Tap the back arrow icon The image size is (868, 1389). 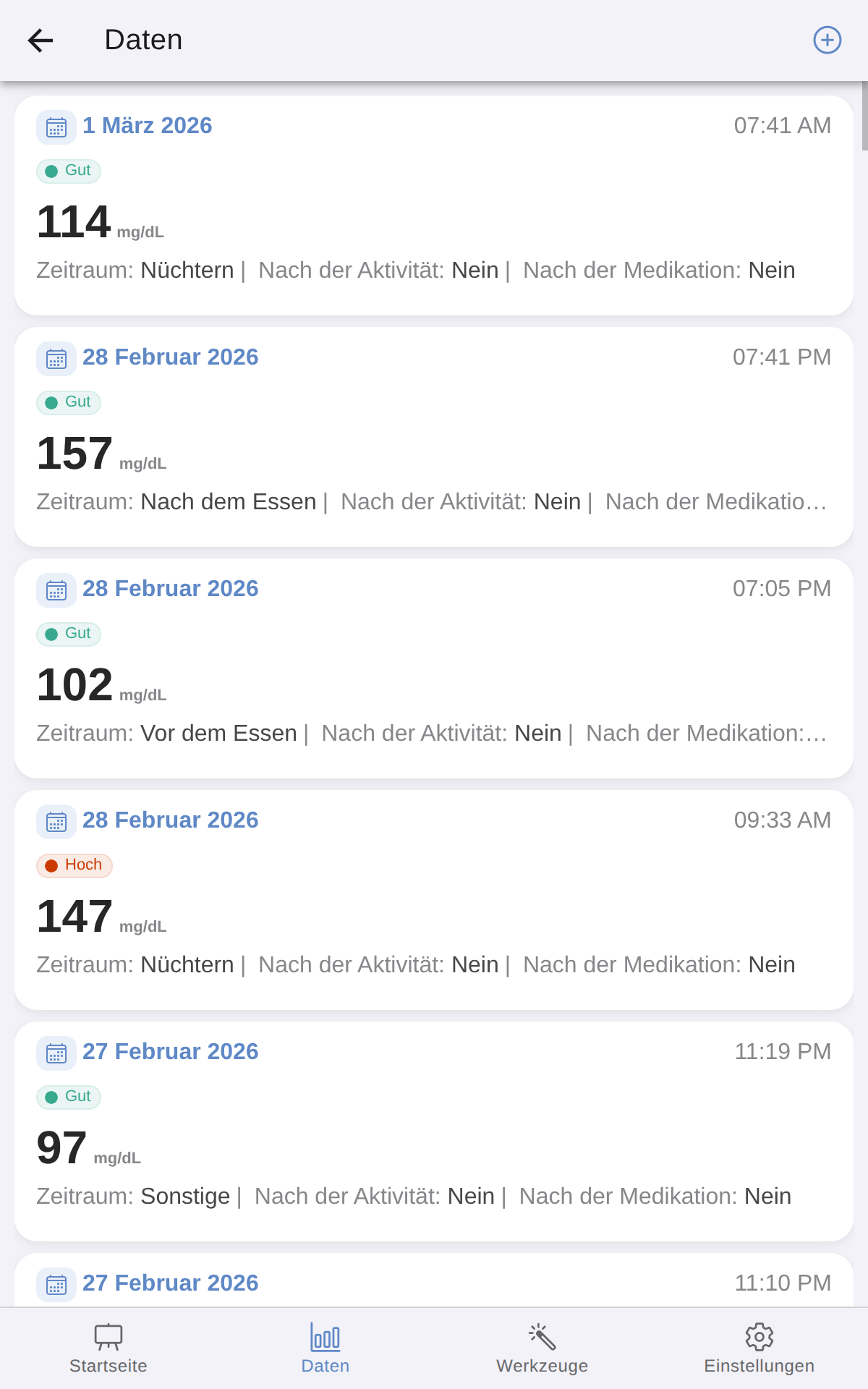click(x=41, y=41)
